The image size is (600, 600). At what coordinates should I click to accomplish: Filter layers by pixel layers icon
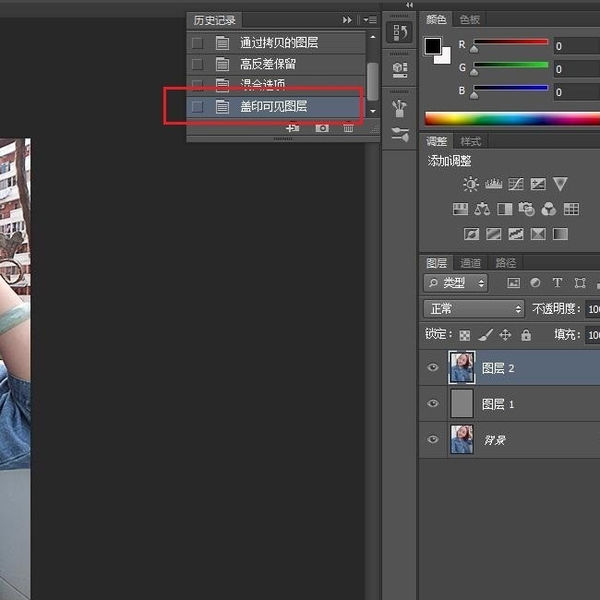(x=513, y=283)
